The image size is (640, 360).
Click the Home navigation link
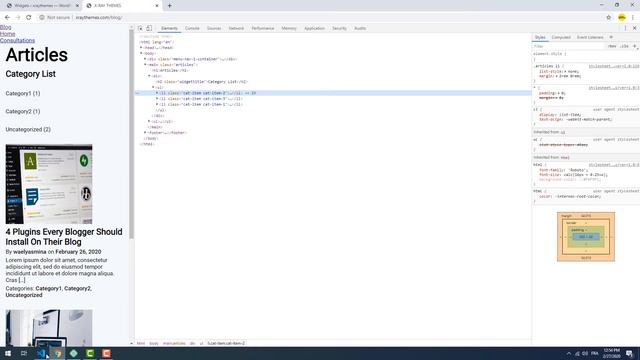(7, 33)
